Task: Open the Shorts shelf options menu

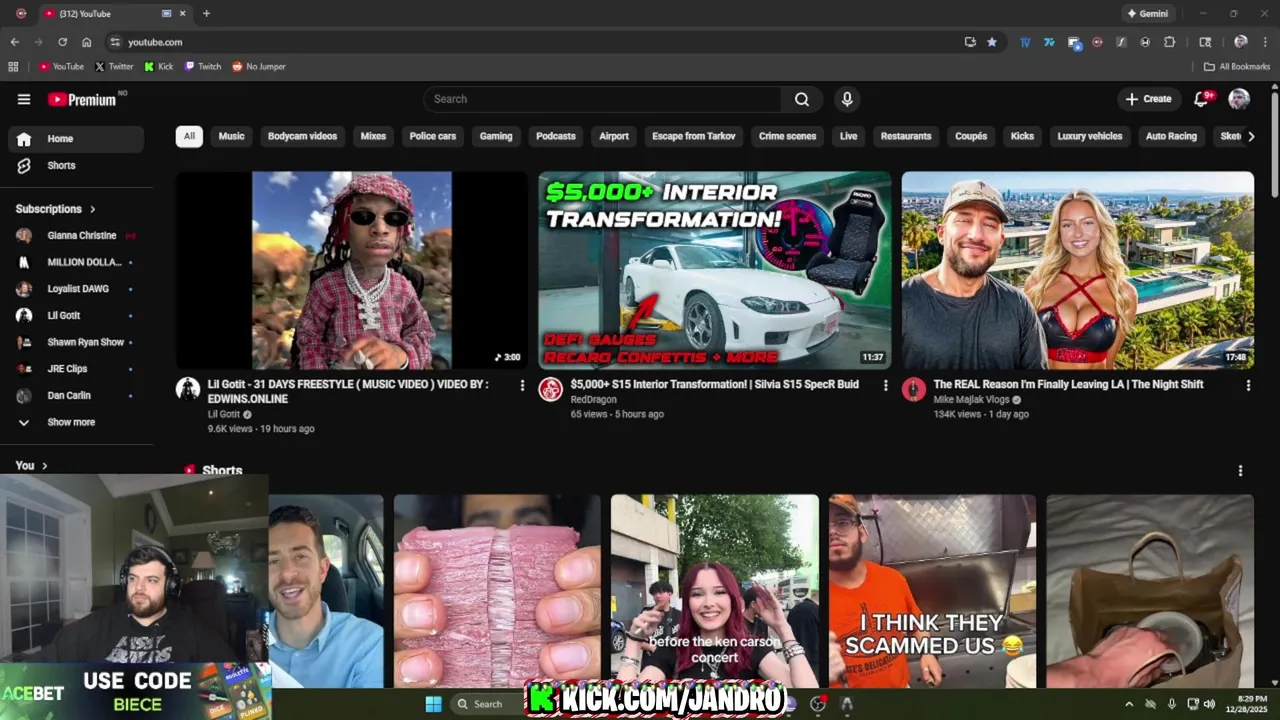Action: 1240,470
